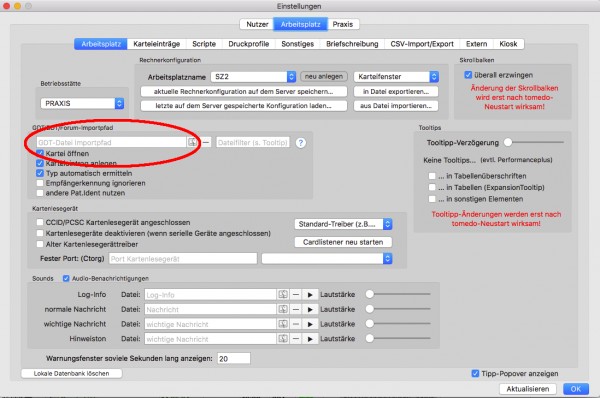
Task: Click the minus button beside GDT import path
Action: [x=206, y=142]
